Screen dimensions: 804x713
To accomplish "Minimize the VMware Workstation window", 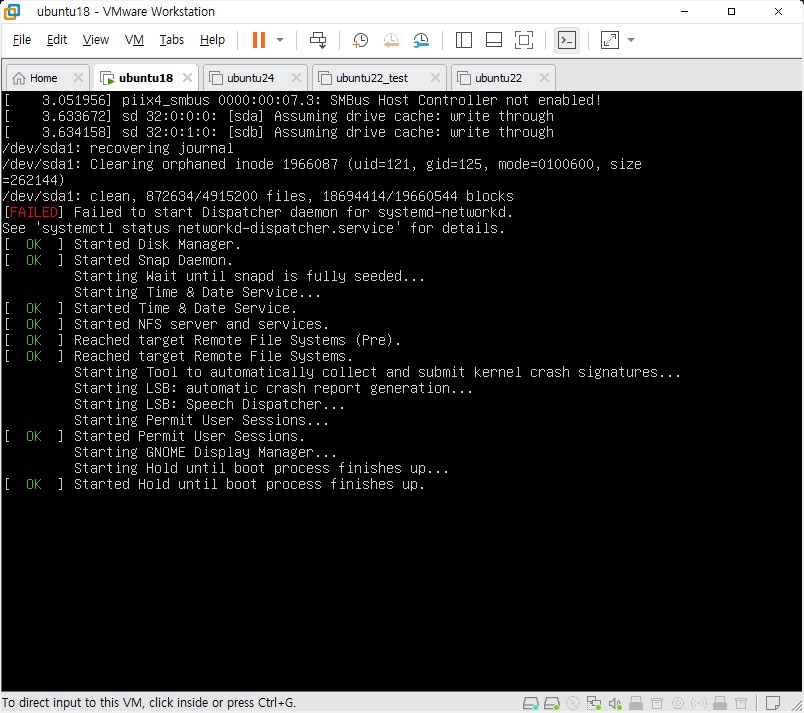I will click(x=685, y=11).
